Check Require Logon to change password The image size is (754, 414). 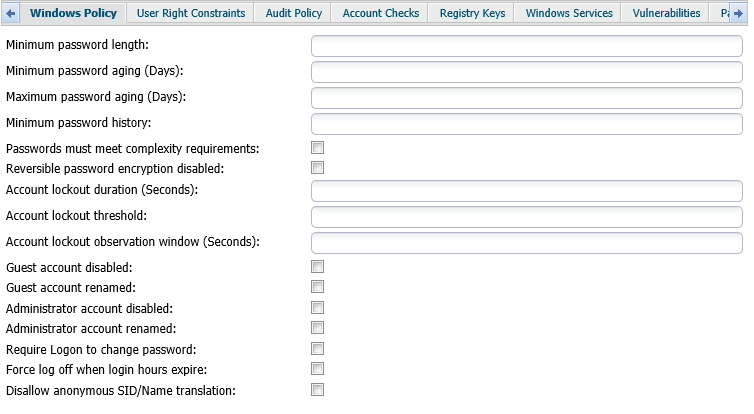pos(318,349)
